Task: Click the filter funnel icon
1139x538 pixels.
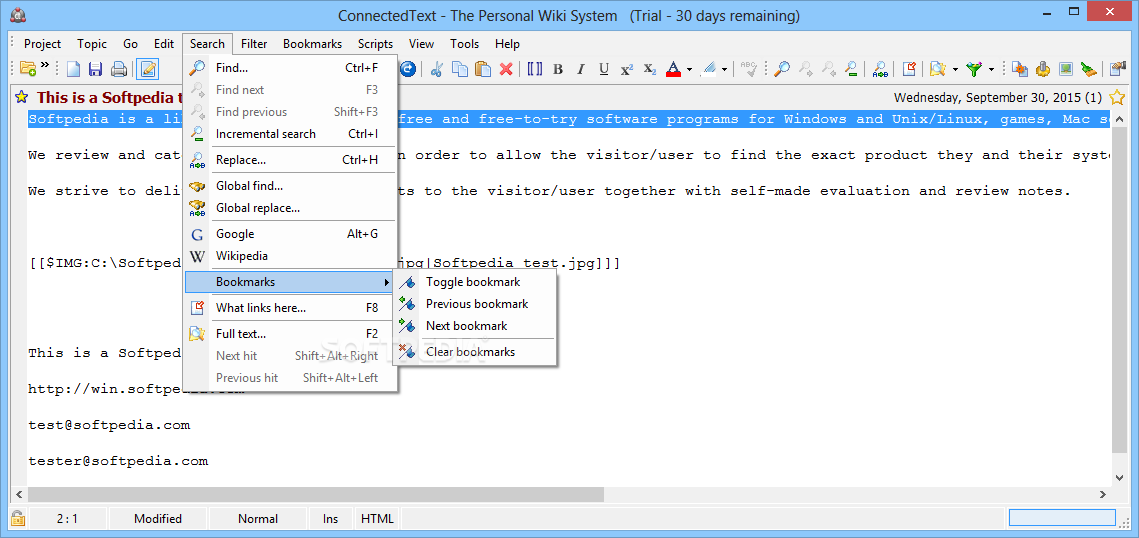Action: click(x=974, y=70)
